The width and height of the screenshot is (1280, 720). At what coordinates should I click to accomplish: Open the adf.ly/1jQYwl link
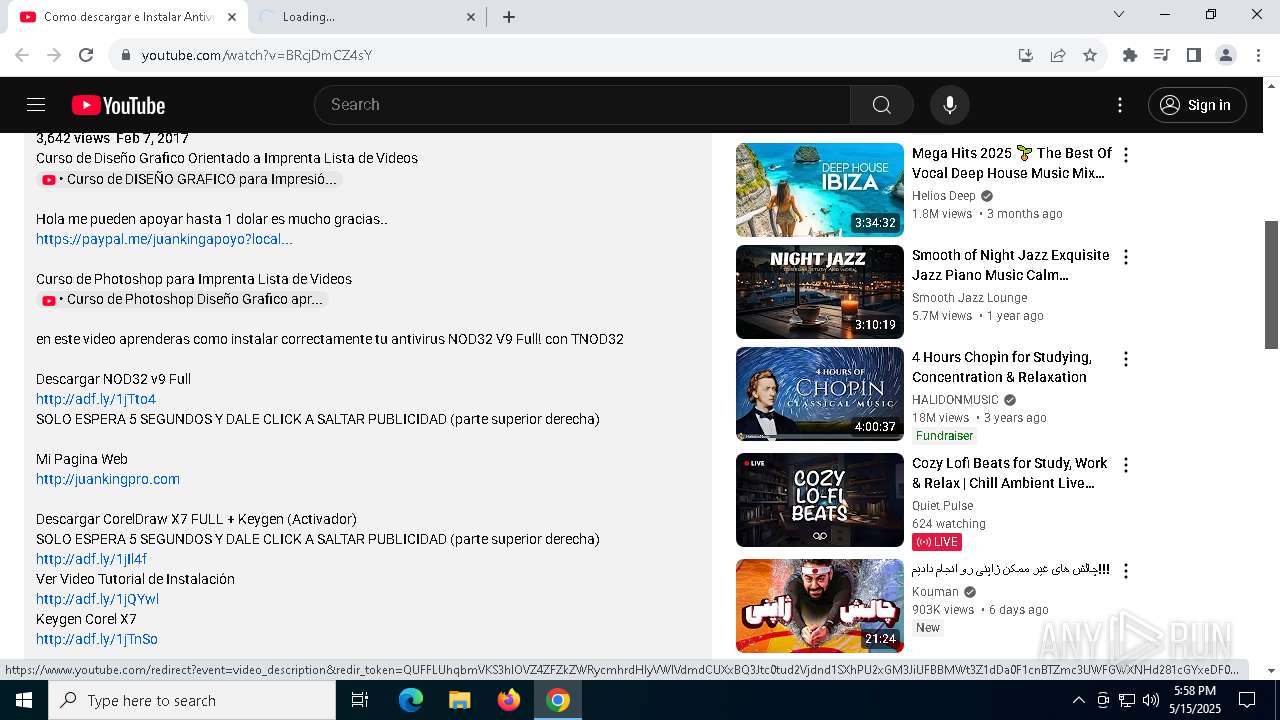tap(97, 599)
